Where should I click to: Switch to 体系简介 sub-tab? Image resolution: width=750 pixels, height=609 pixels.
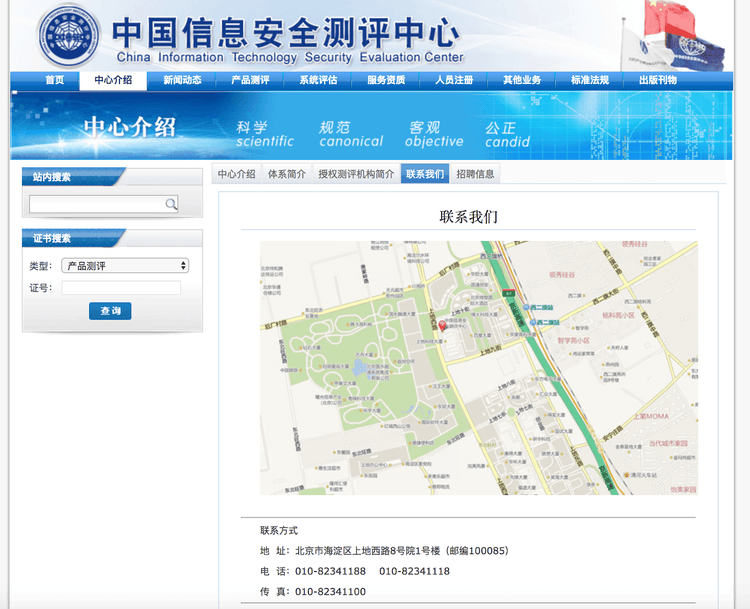point(287,174)
